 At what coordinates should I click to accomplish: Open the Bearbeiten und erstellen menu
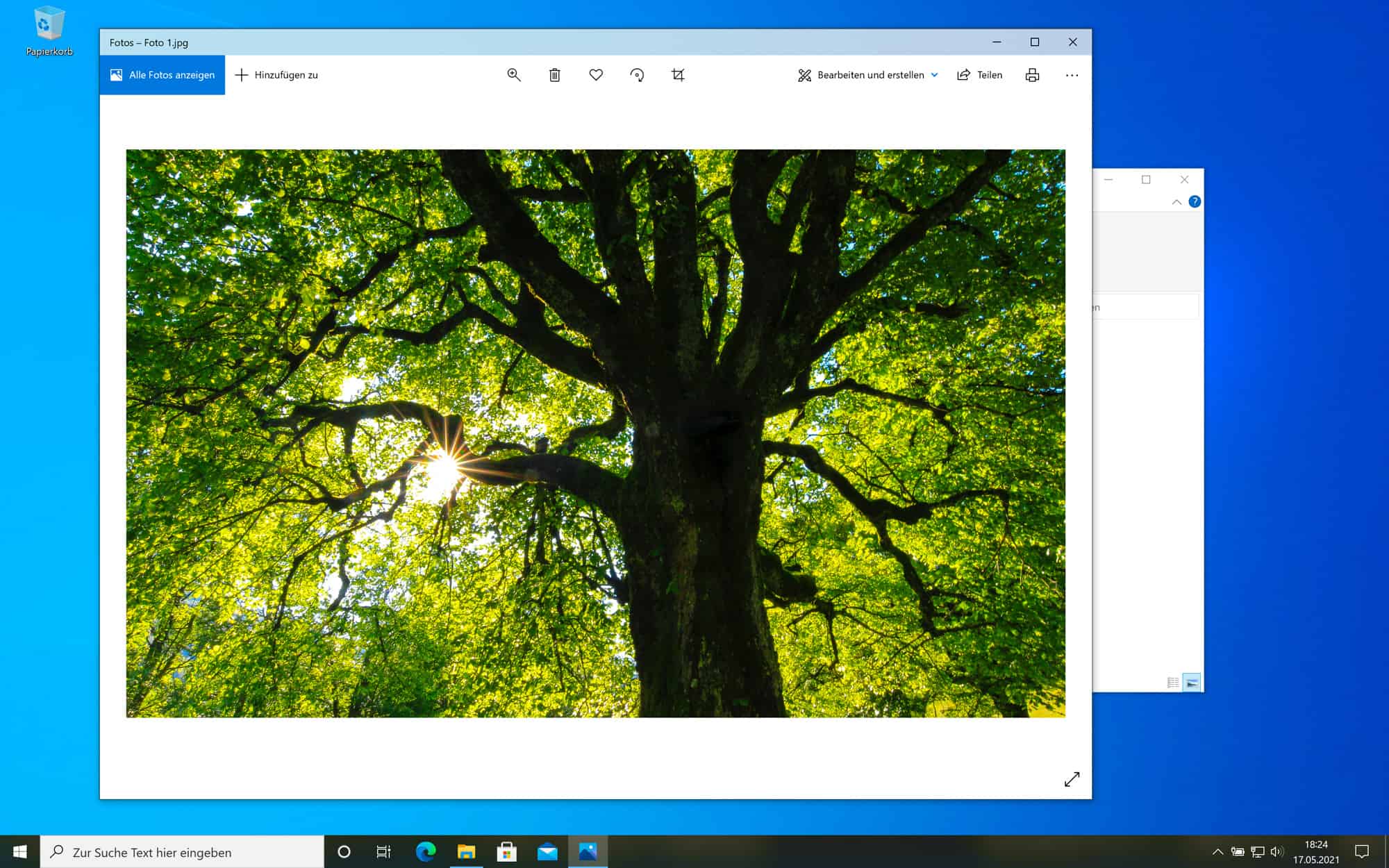click(x=867, y=75)
